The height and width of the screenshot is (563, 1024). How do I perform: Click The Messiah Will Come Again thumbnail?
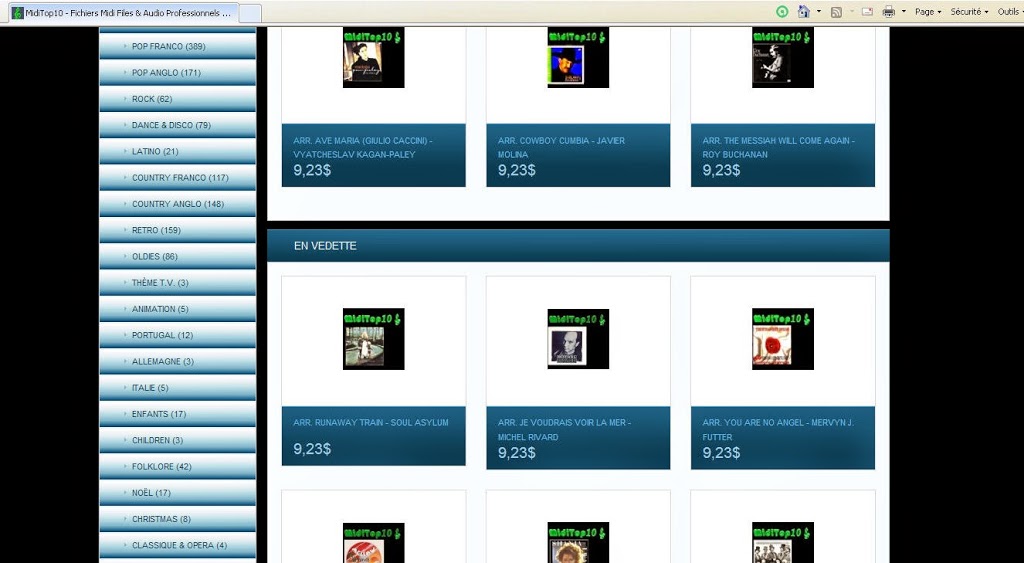(x=782, y=57)
